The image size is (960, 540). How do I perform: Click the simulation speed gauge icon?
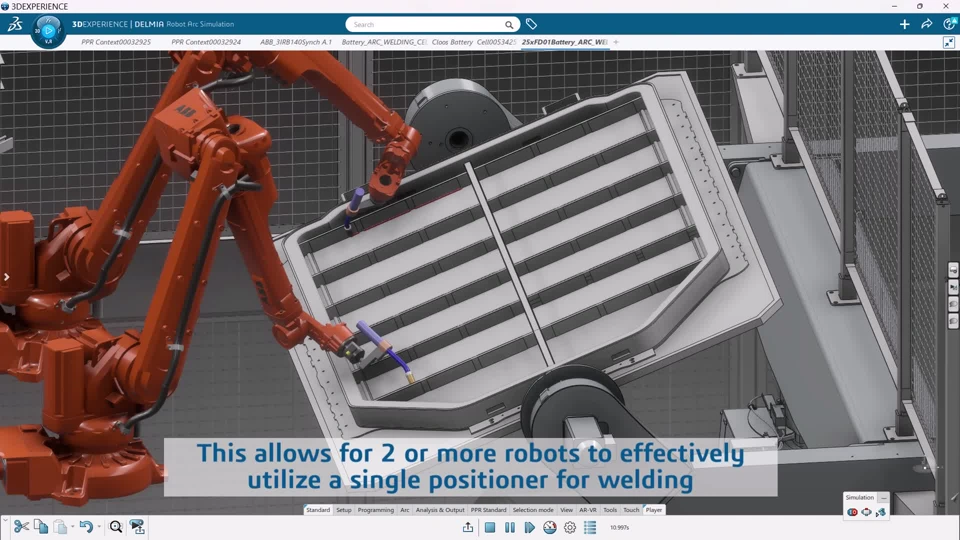pos(550,527)
